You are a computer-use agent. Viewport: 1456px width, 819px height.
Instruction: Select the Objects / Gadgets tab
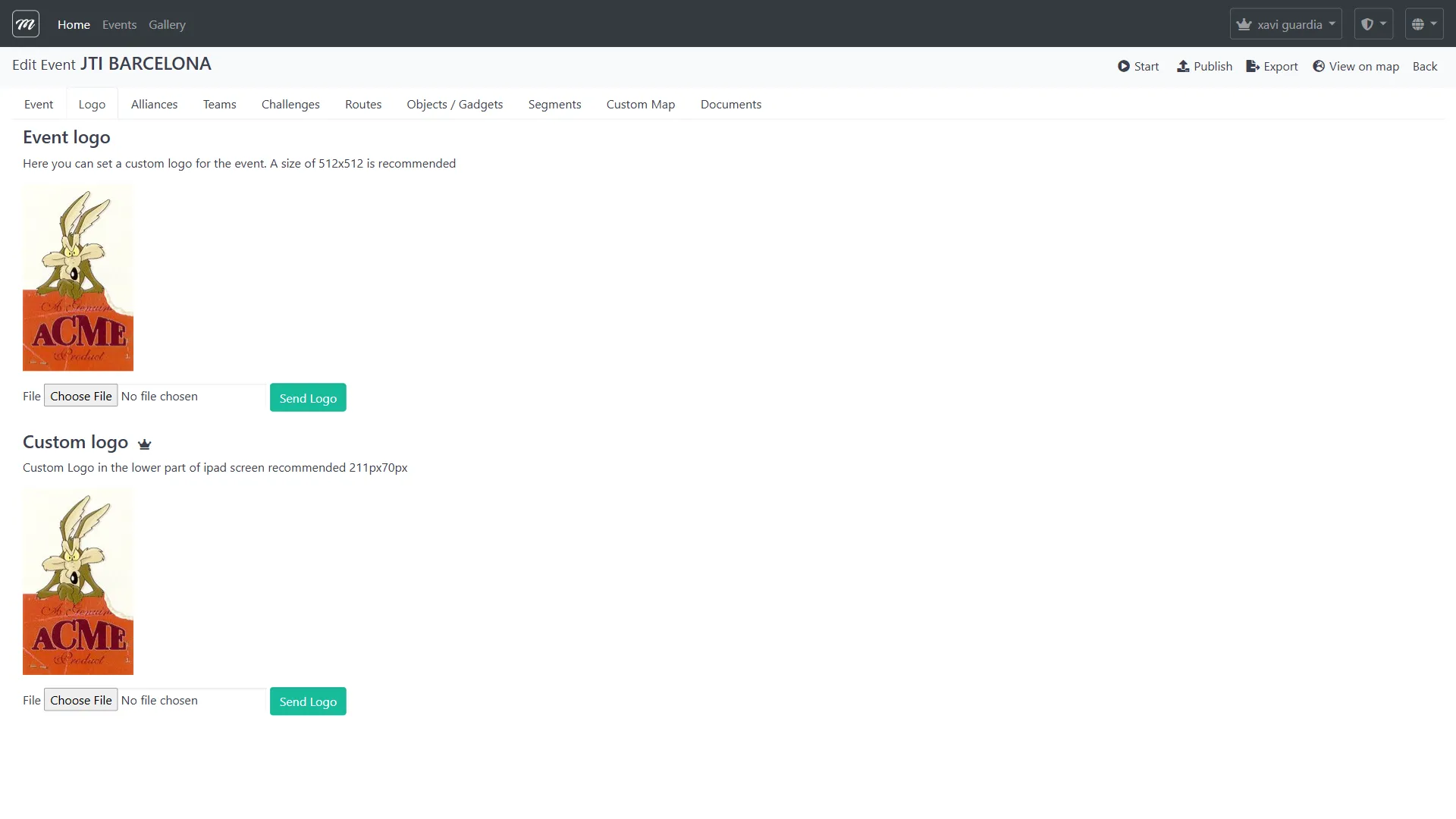point(454,105)
